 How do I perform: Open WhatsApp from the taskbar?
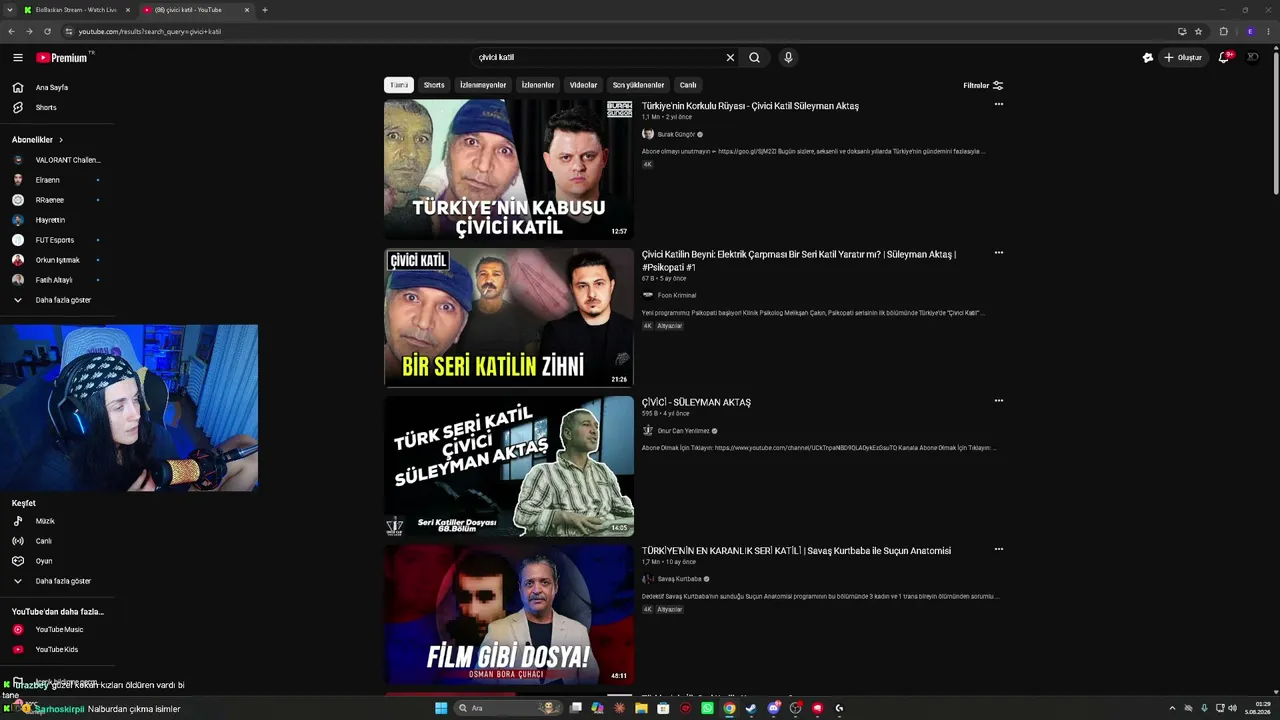click(708, 708)
